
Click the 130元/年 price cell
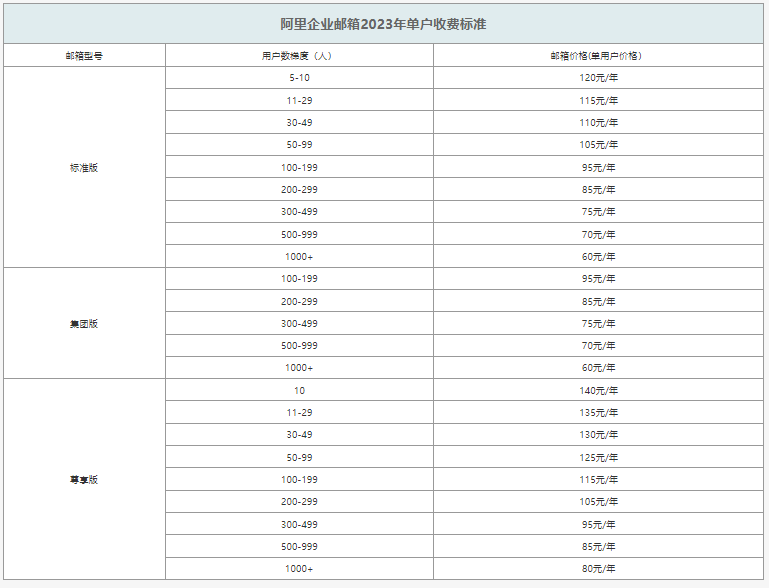598,435
